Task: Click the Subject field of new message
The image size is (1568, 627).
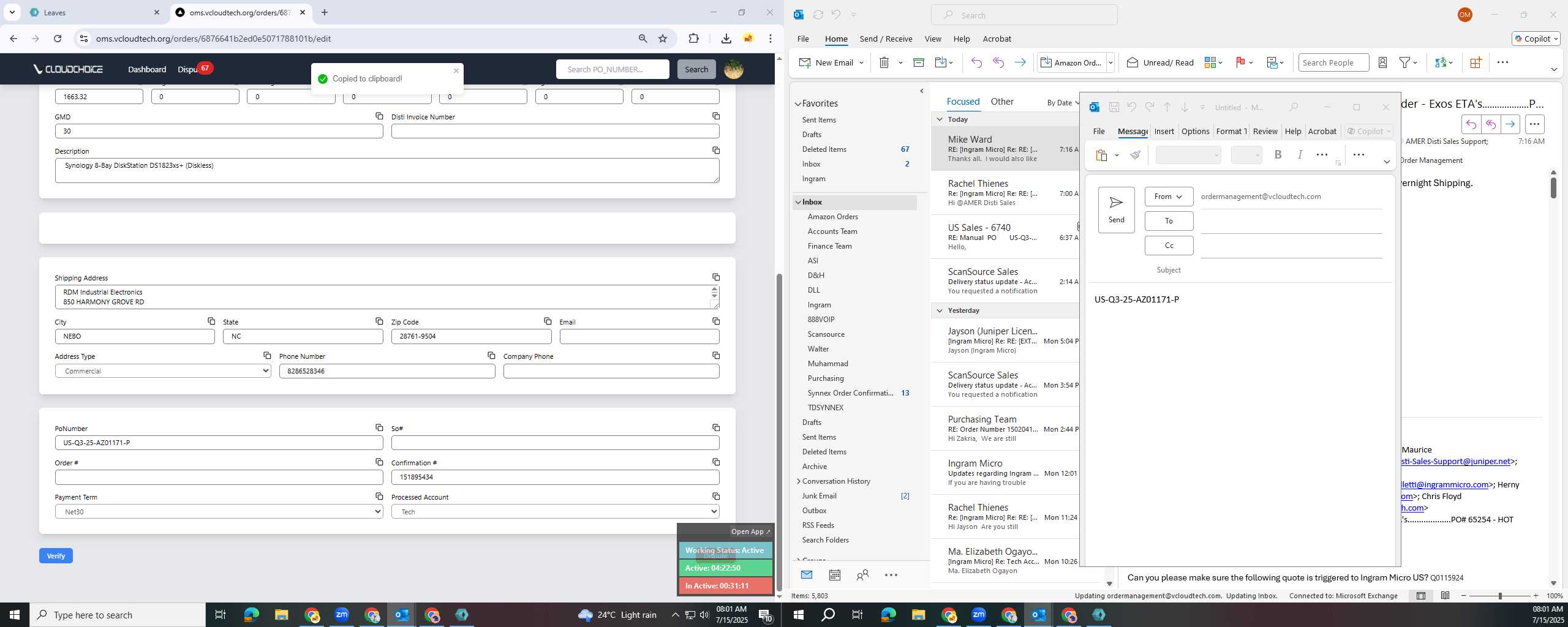Action: [x=1292, y=270]
